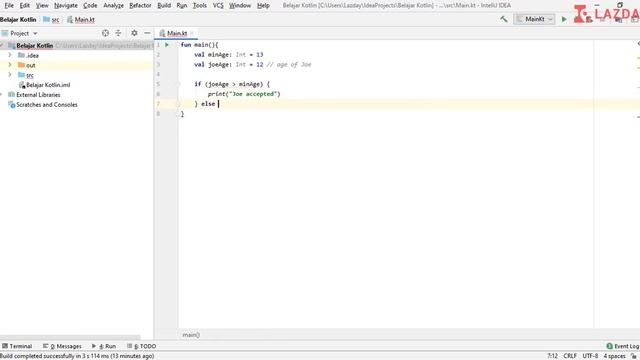
Task: Change 4 spaces indent setting
Action: [615, 356]
